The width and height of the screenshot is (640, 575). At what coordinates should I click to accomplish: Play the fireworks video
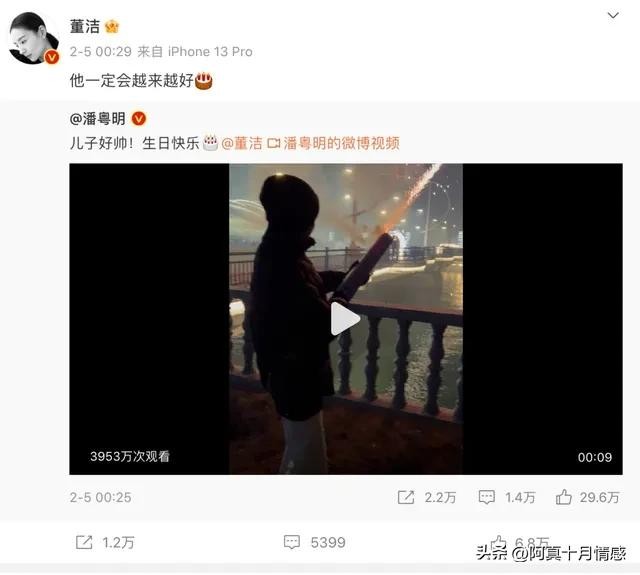345,319
